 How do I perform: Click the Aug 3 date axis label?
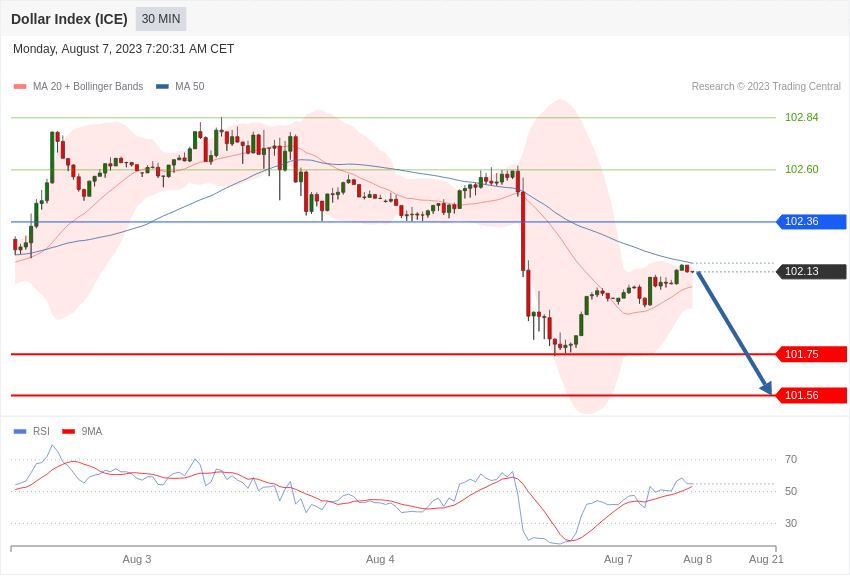tap(137, 559)
